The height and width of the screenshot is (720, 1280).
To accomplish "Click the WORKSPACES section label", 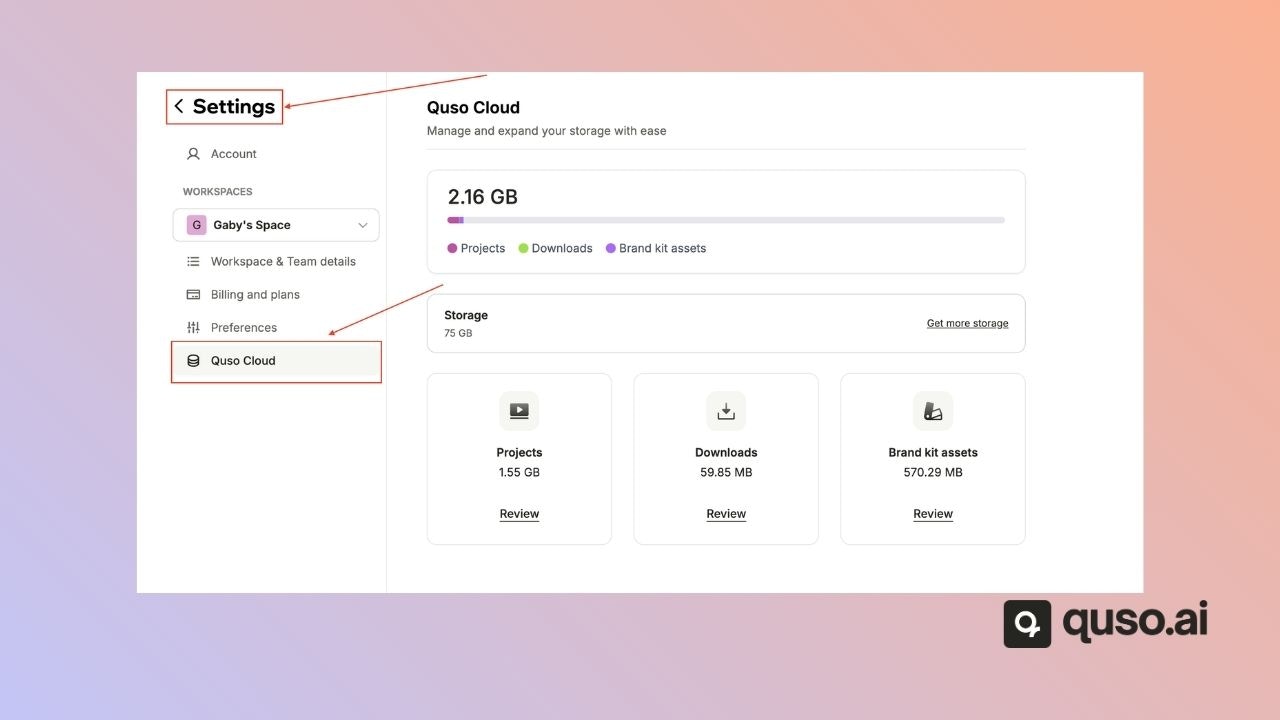I will click(217, 191).
